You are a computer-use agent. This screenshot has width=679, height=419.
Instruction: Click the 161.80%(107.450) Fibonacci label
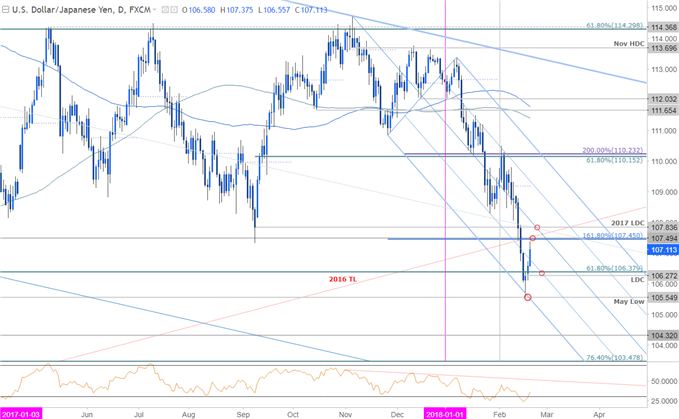coord(613,235)
